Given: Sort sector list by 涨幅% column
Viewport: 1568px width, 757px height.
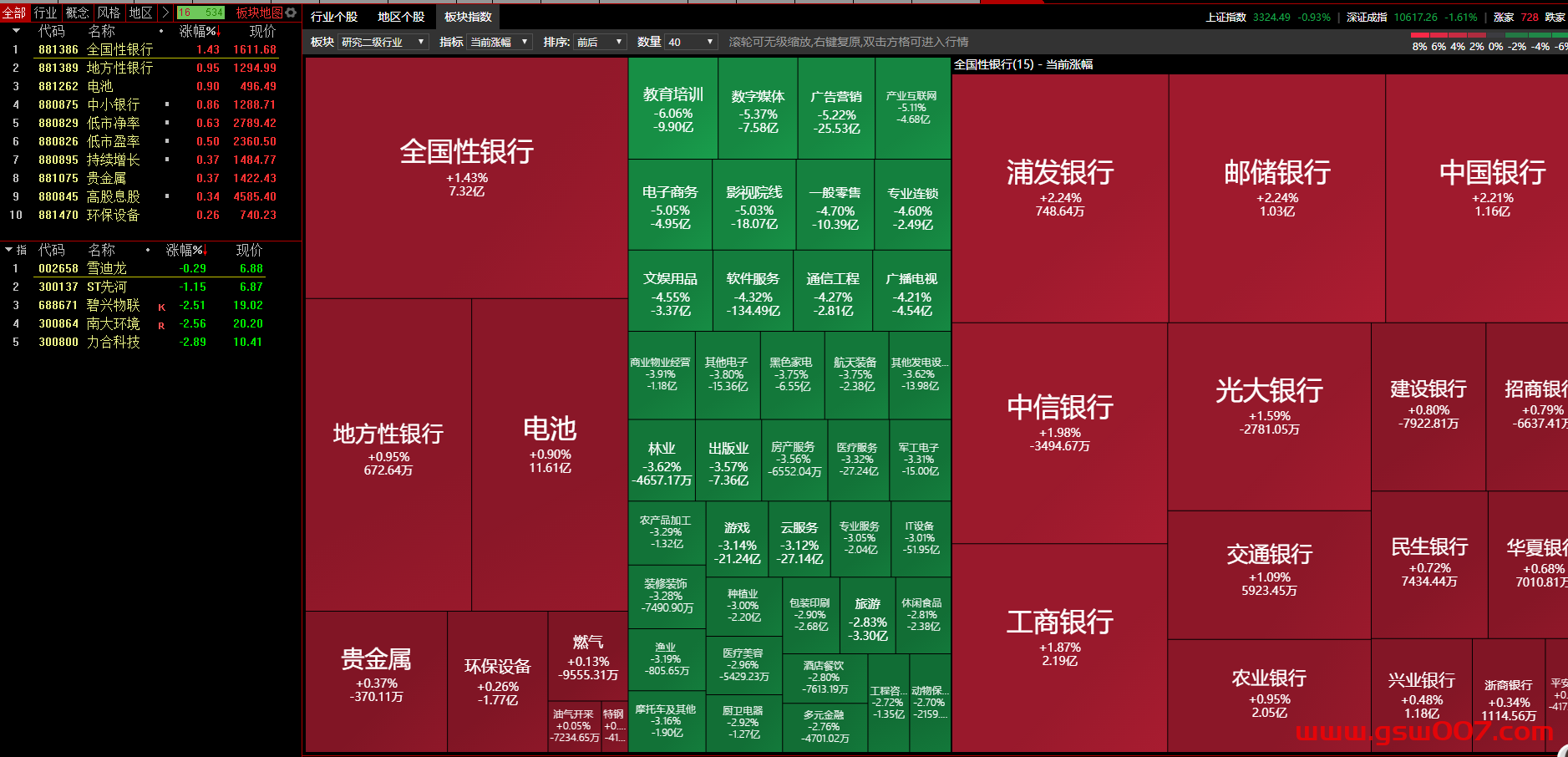Looking at the screenshot, I should (199, 31).
